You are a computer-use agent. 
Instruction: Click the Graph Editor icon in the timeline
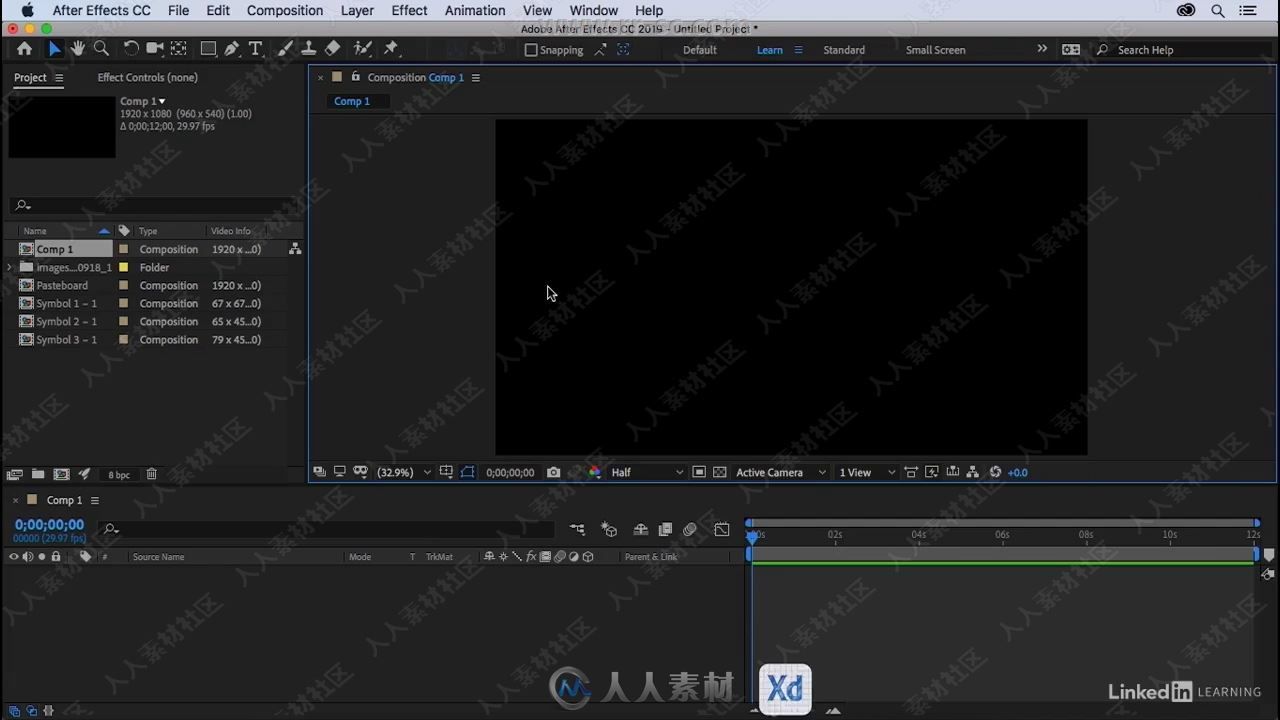[x=722, y=529]
